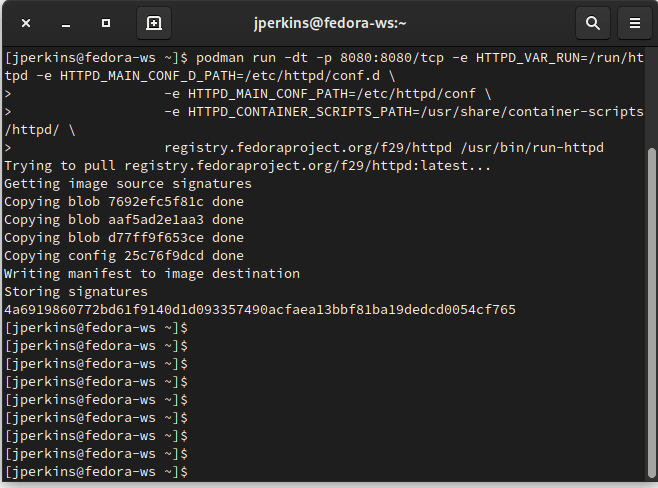Open the hamburger menu
Screen dimensions: 658x488
click(x=634, y=23)
